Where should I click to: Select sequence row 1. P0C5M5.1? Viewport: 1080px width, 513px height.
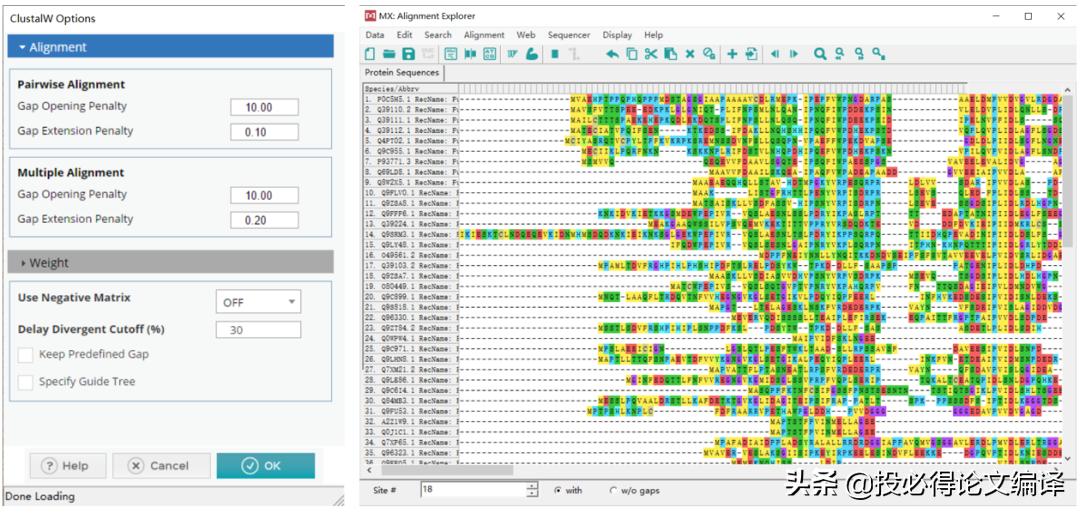pyautogui.click(x=411, y=99)
